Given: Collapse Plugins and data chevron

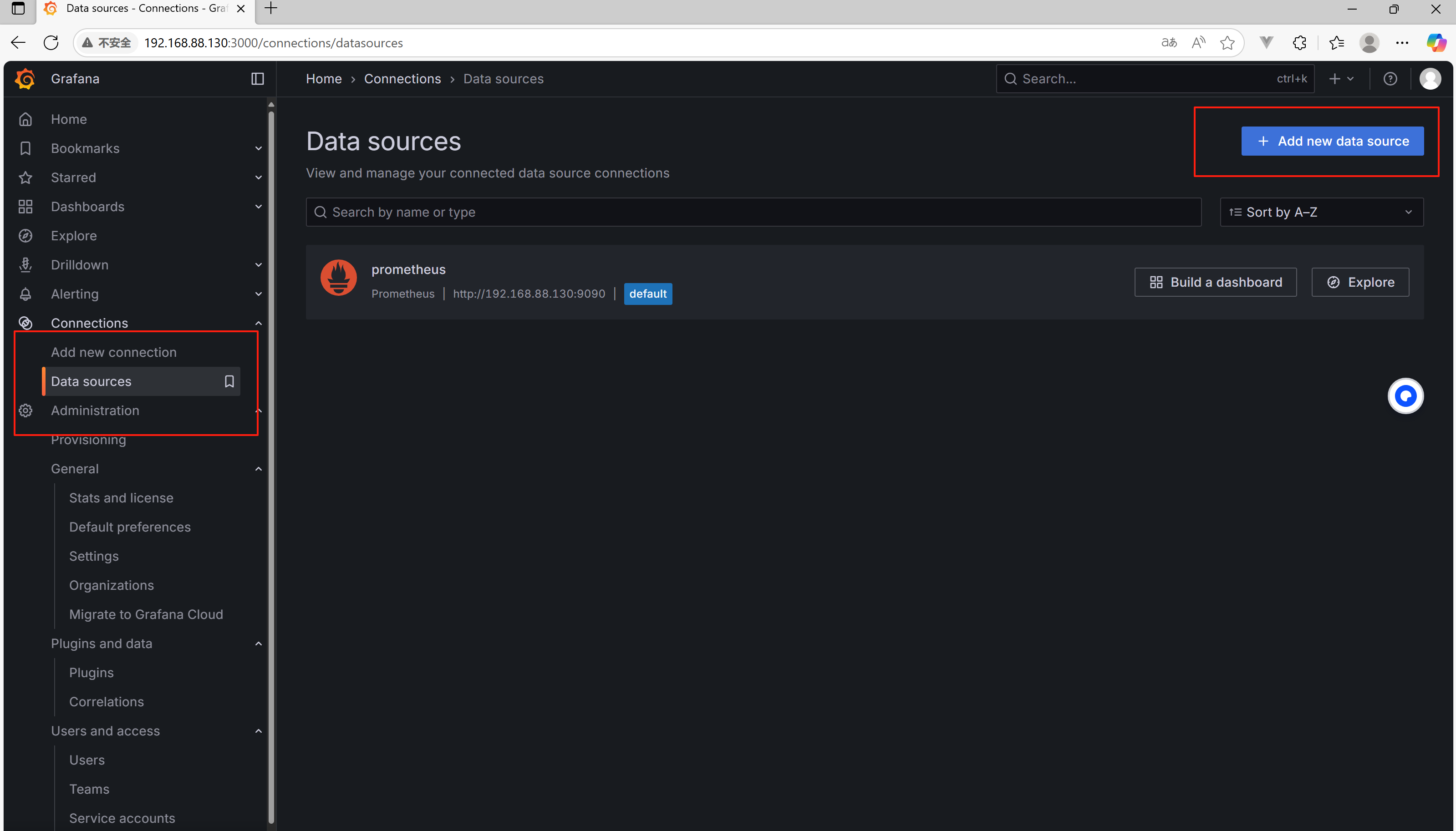Looking at the screenshot, I should (258, 643).
